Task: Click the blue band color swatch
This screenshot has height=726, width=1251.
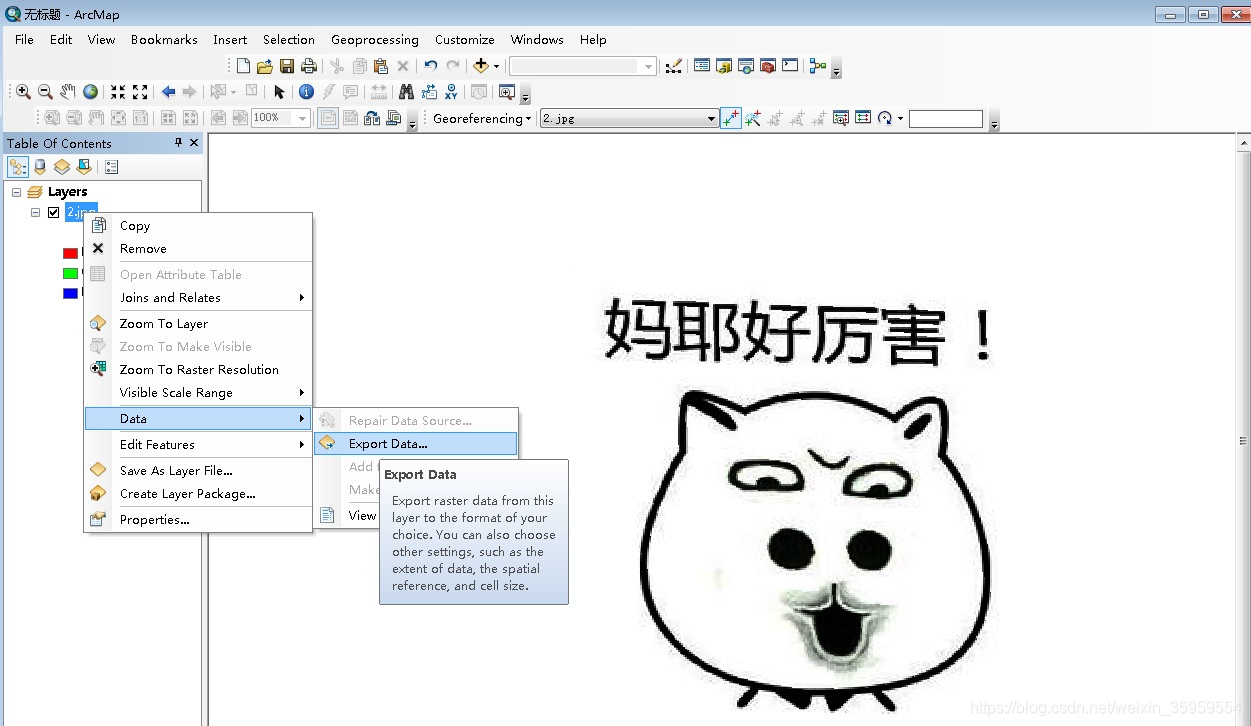Action: tap(70, 293)
